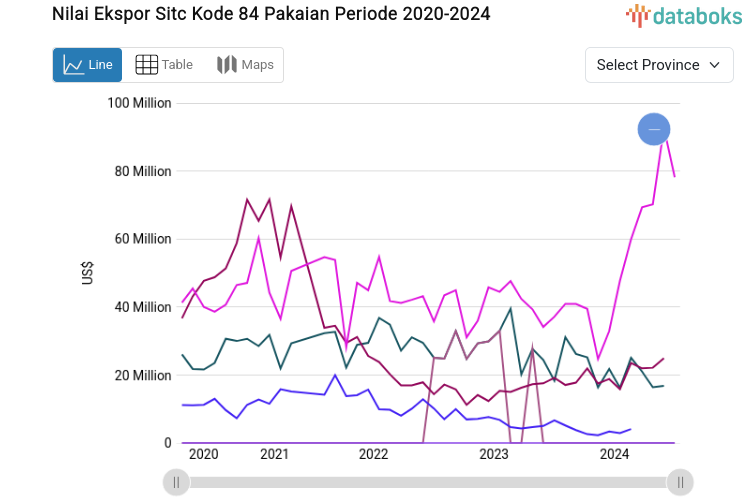Click the table grid icon

coord(146,65)
